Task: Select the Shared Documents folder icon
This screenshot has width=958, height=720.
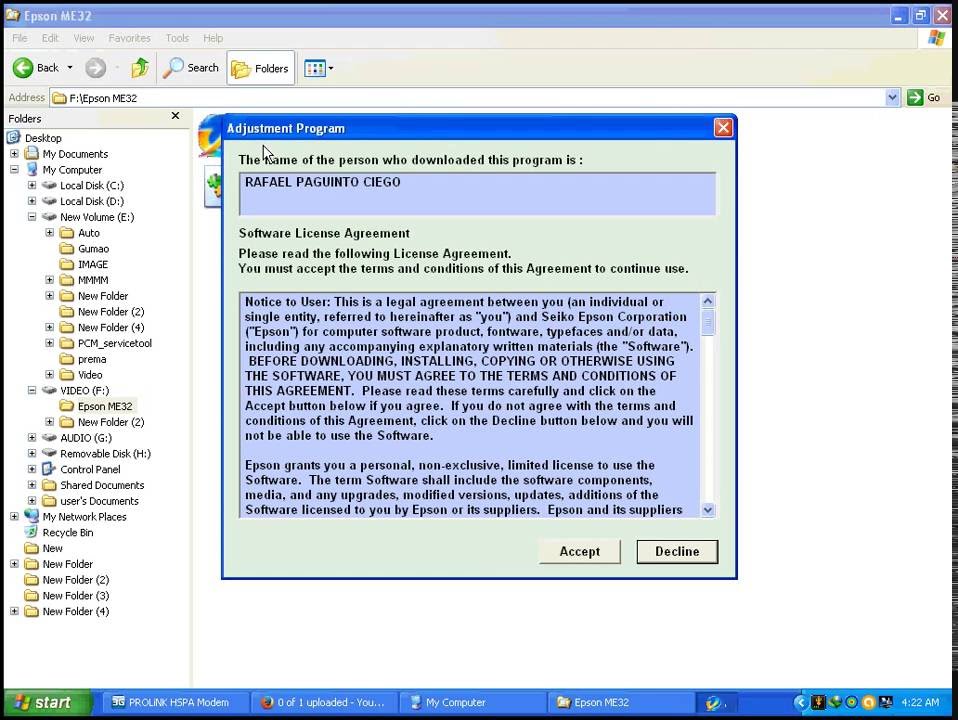Action: pyautogui.click(x=49, y=485)
